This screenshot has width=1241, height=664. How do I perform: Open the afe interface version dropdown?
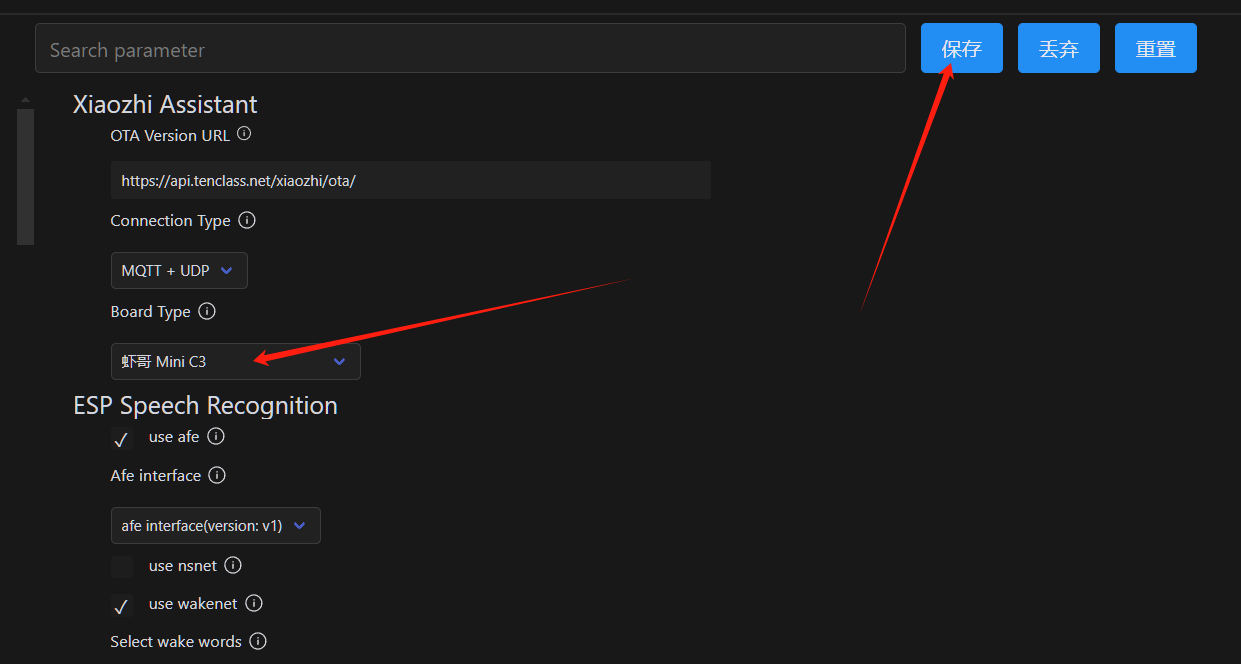215,526
